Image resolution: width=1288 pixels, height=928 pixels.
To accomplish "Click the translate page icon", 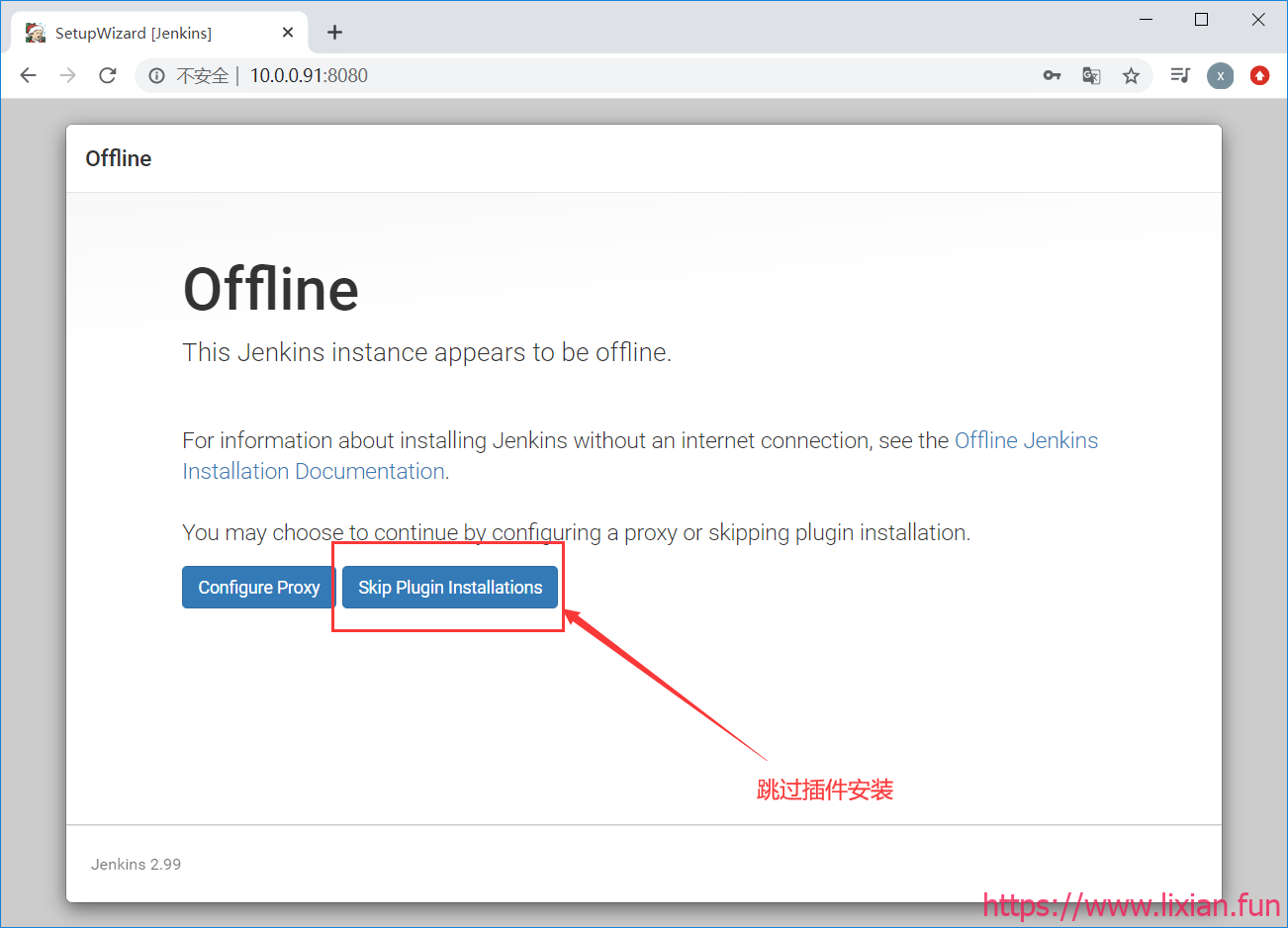I will coord(1091,75).
